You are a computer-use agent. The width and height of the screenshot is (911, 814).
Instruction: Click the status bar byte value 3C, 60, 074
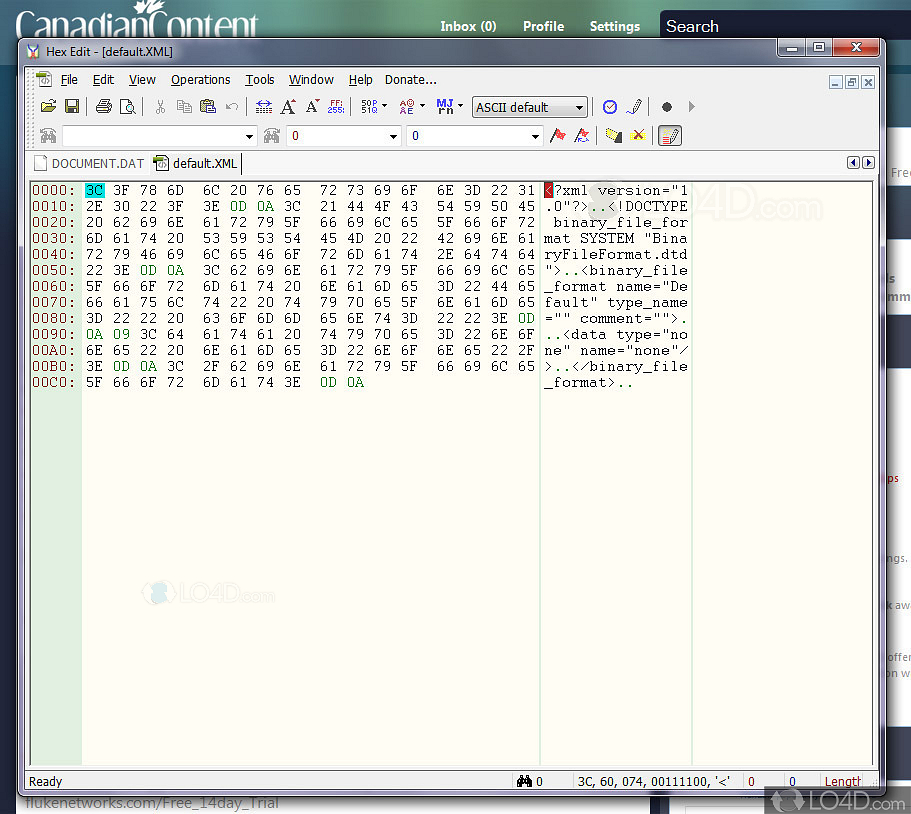click(x=654, y=781)
